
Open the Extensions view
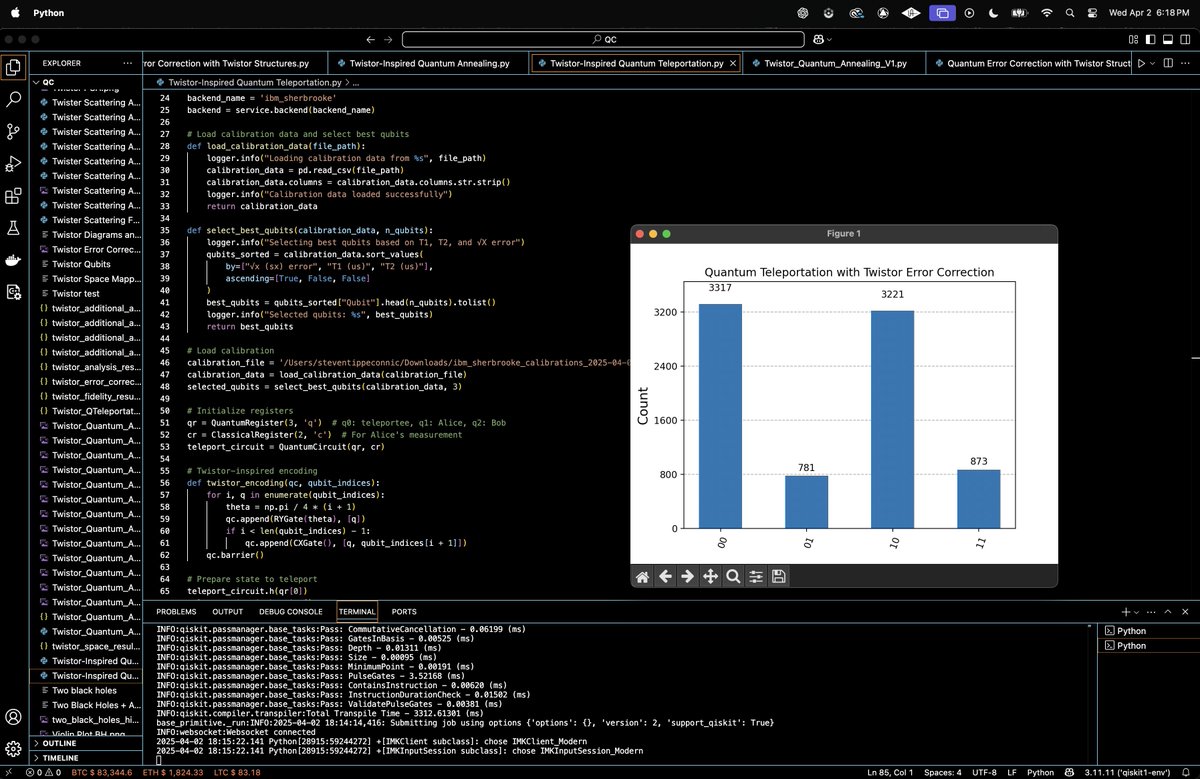14,196
